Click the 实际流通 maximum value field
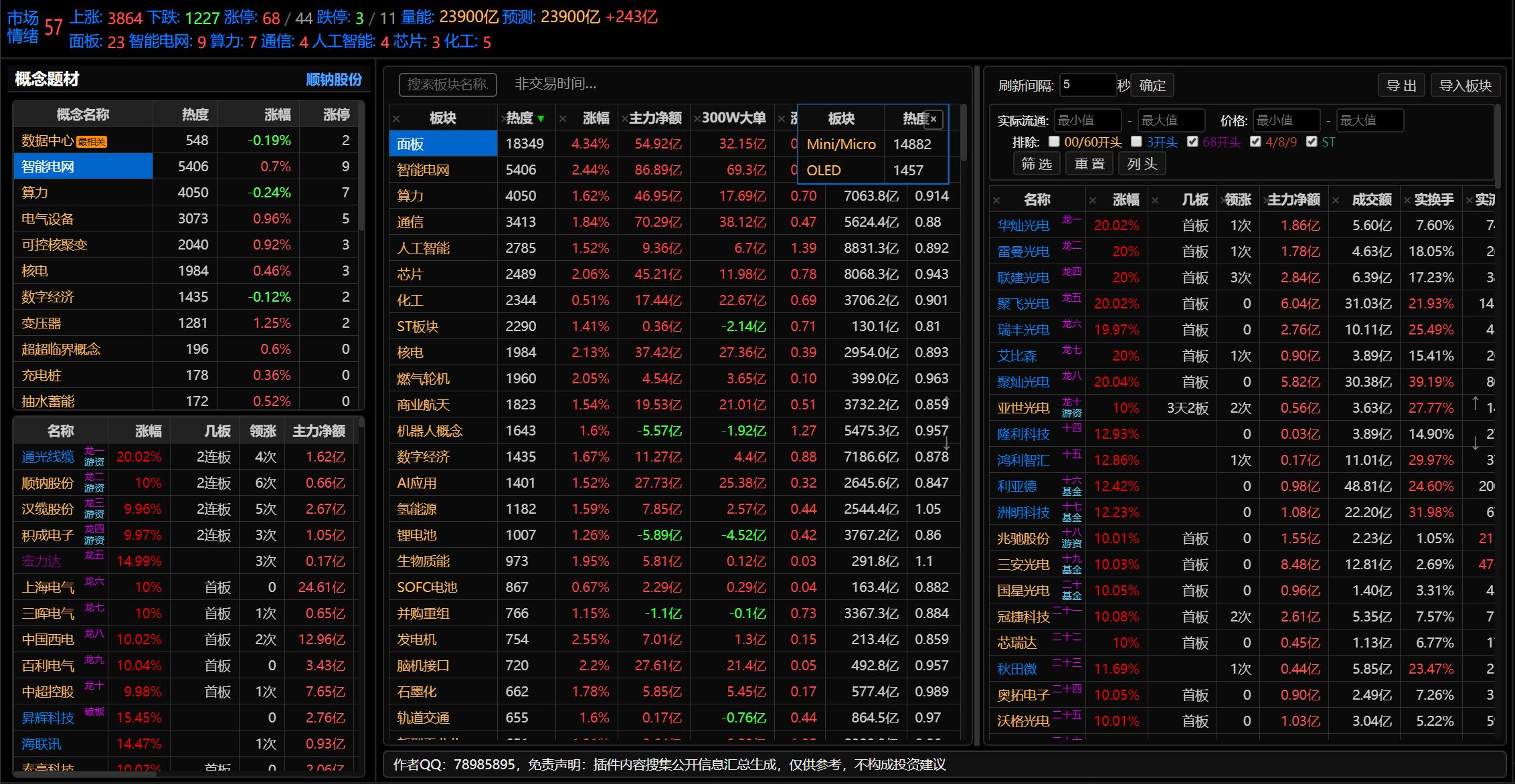This screenshot has width=1515, height=784. click(x=1171, y=120)
